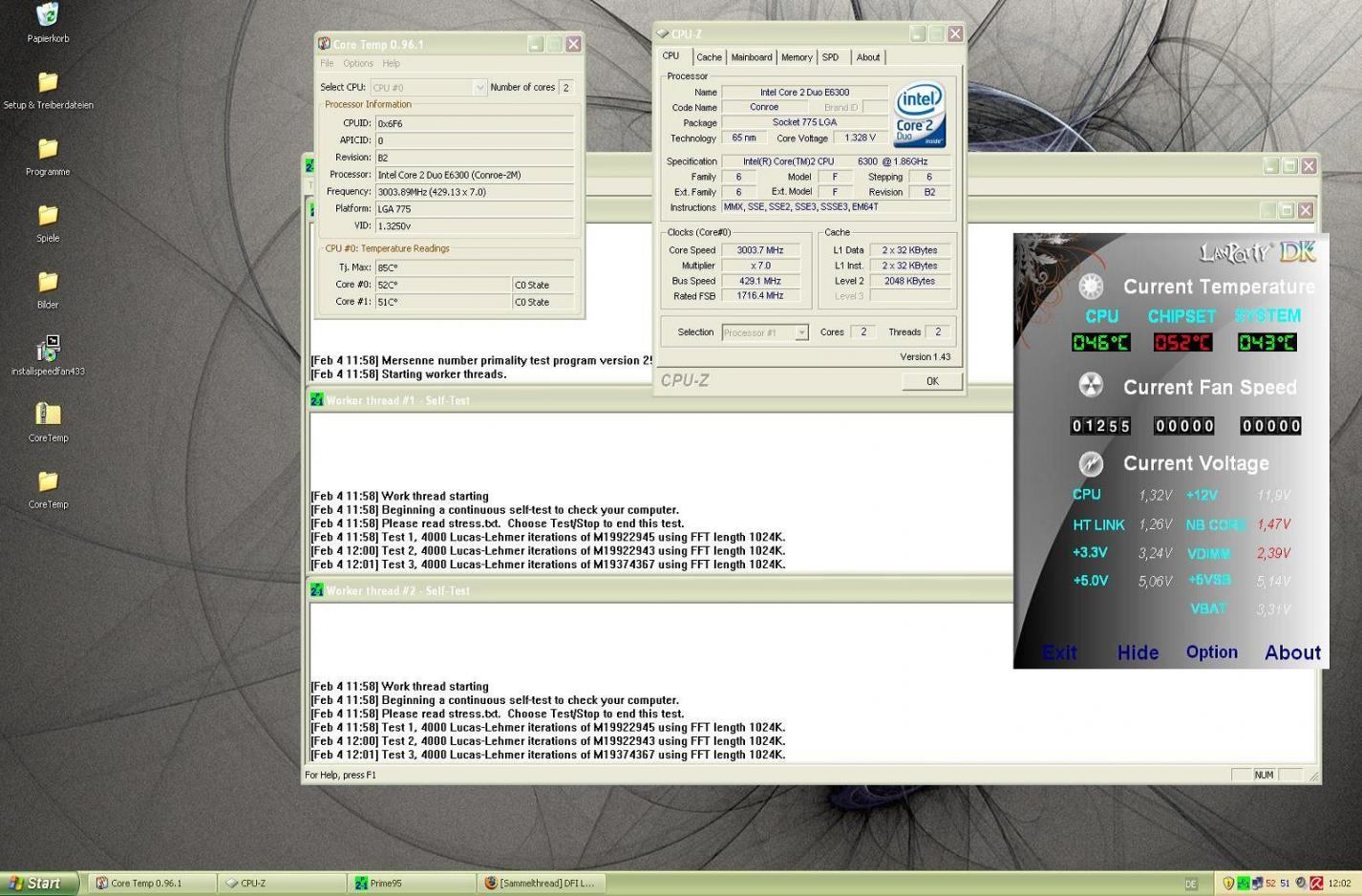Click the Core Voltage value 1.328 V
This screenshot has width=1362, height=896.
[860, 138]
